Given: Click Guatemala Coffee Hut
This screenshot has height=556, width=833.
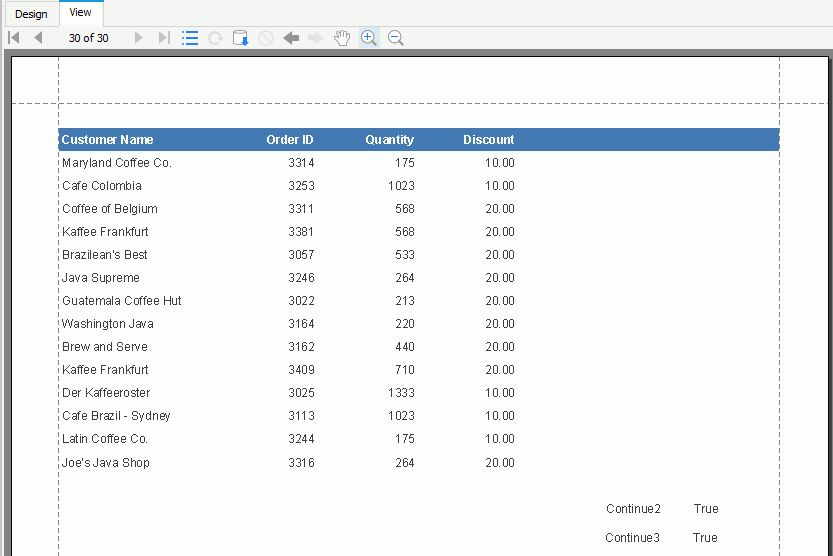Looking at the screenshot, I should click(x=122, y=301).
